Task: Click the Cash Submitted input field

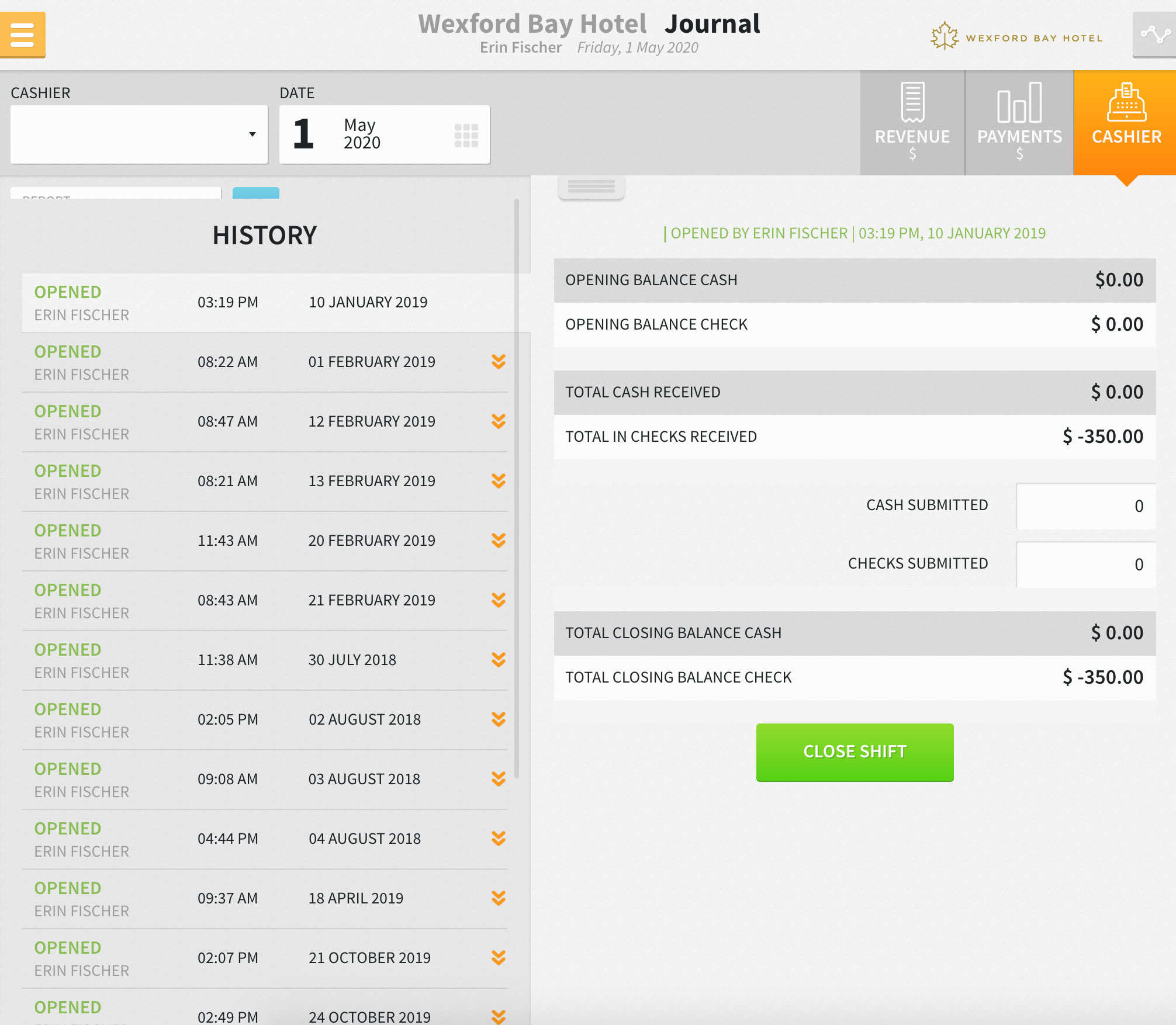Action: [1085, 506]
